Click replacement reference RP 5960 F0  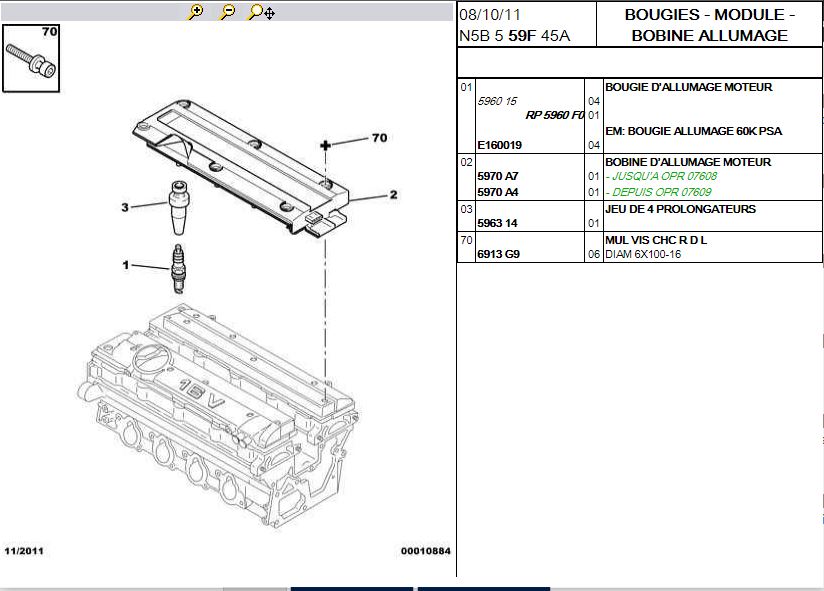coord(554,115)
